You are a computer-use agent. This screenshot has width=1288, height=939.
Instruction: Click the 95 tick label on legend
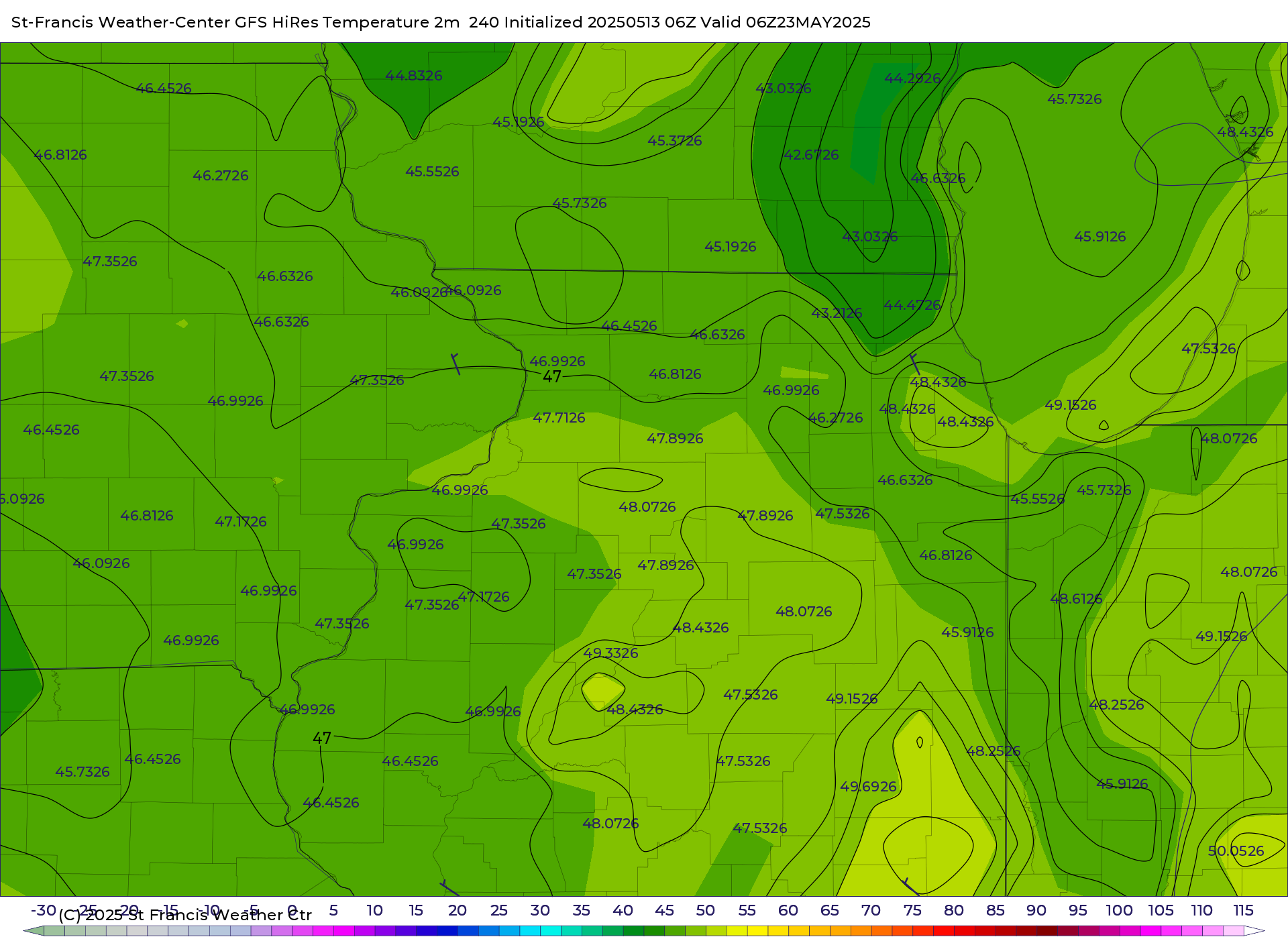(x=1078, y=911)
